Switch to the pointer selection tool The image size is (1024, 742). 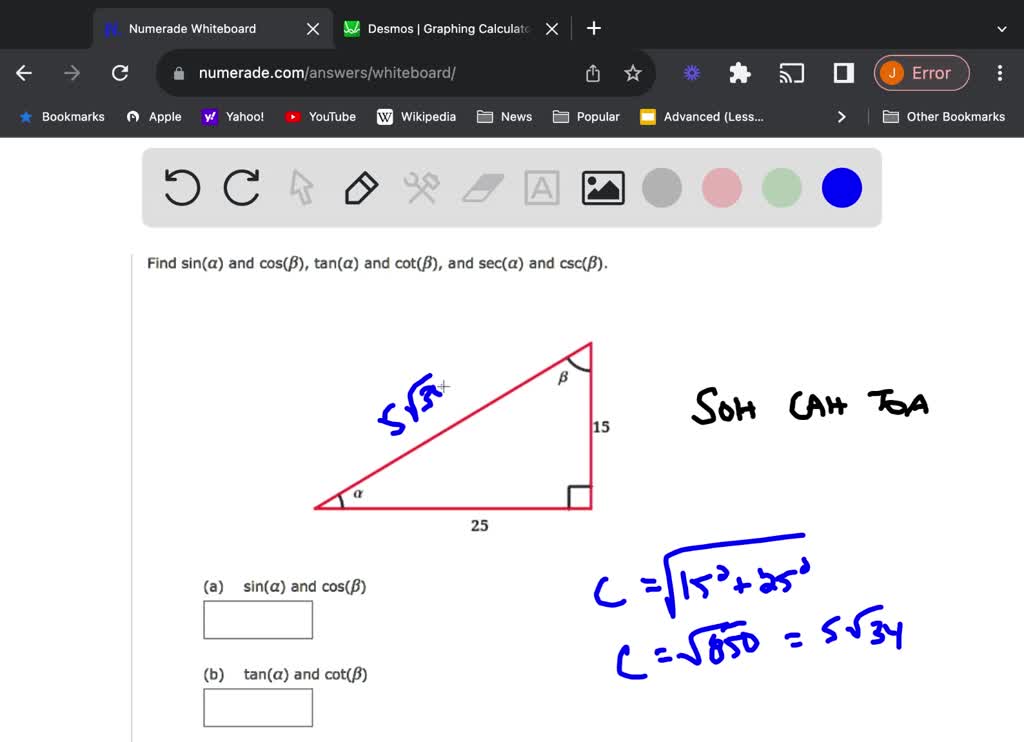pyautogui.click(x=301, y=187)
